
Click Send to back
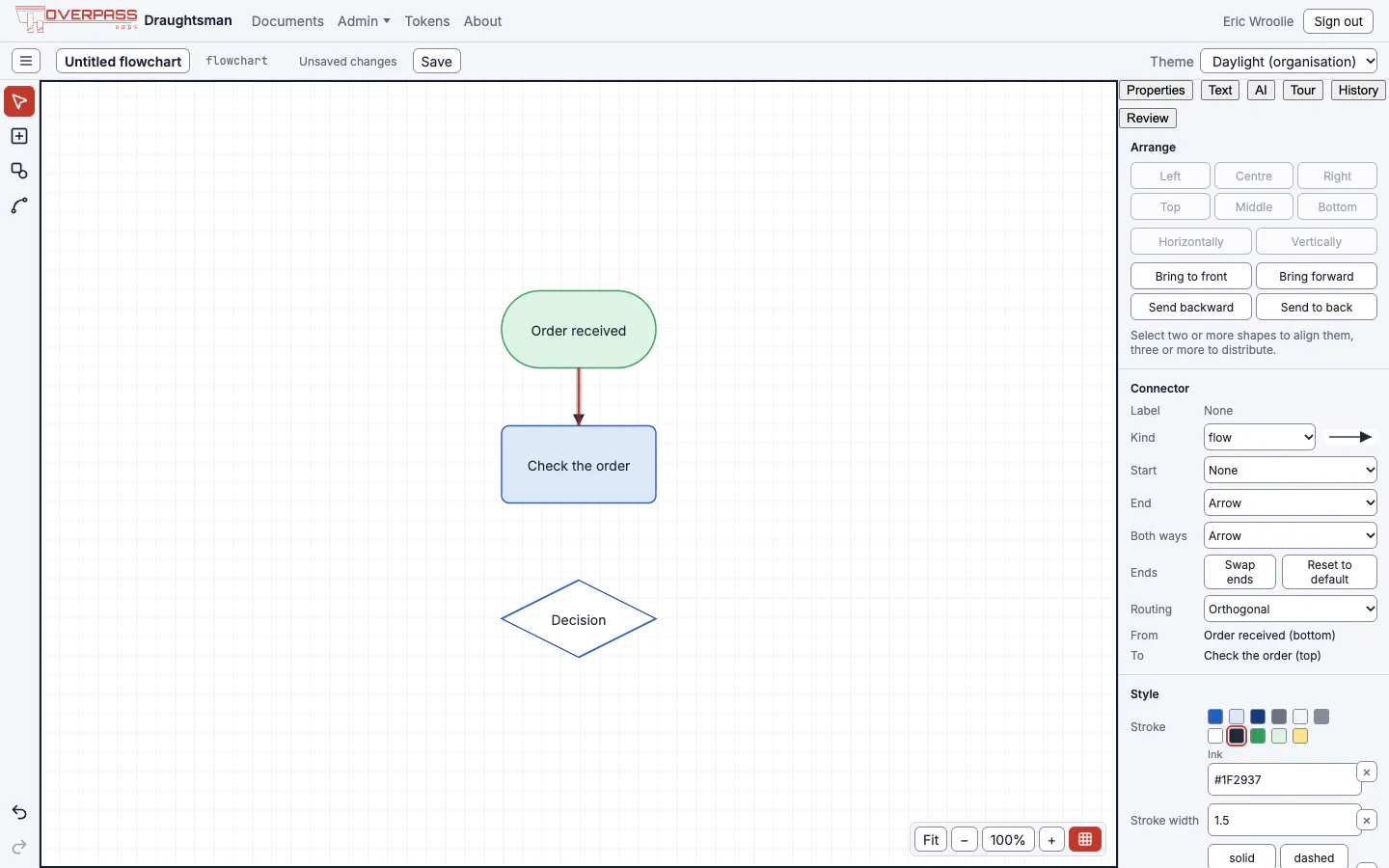(x=1317, y=307)
